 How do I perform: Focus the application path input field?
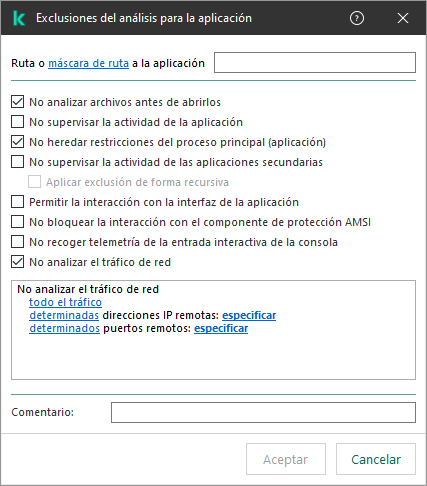(x=315, y=62)
